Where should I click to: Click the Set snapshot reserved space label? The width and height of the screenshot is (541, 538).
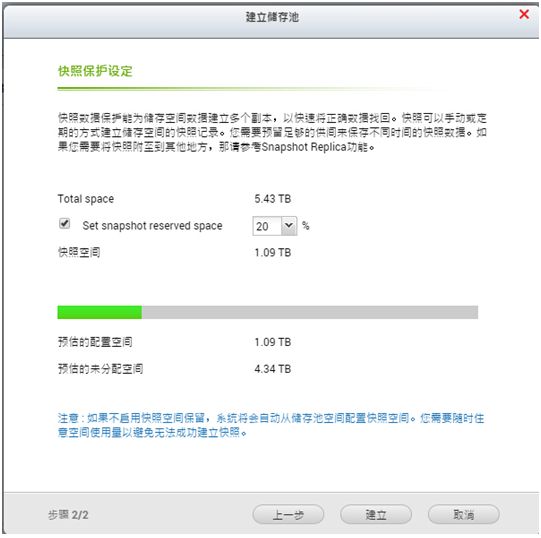point(152,226)
